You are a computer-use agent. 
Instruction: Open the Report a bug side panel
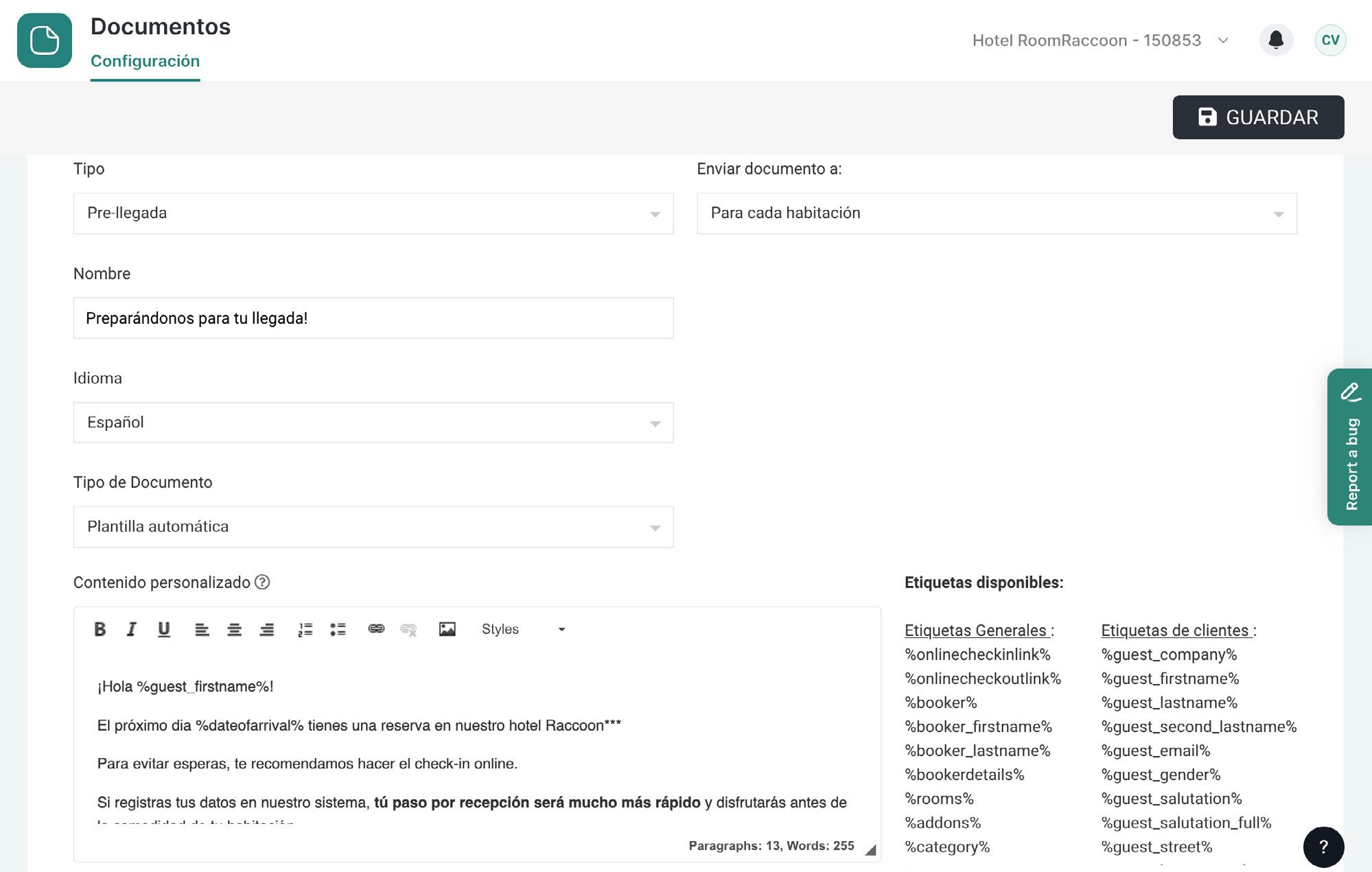point(1350,447)
